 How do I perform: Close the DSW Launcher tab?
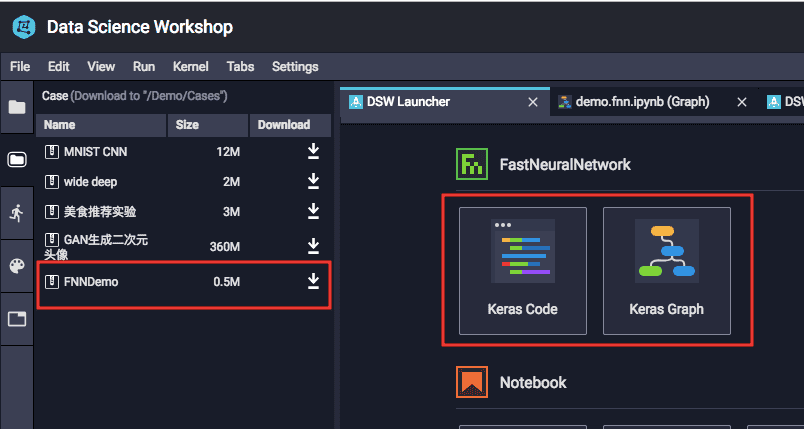tap(533, 103)
